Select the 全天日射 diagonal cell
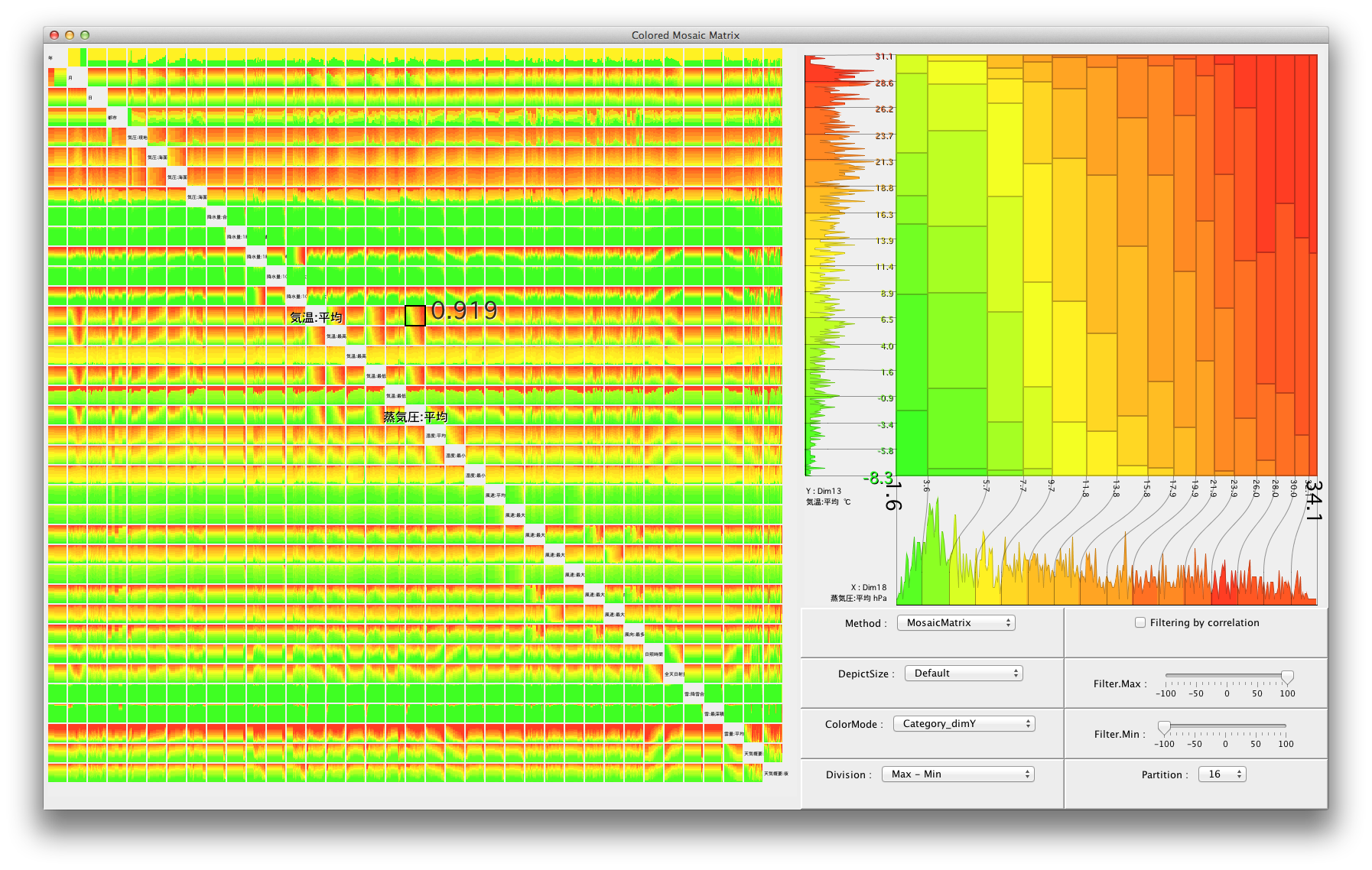1372x870 pixels. click(x=674, y=674)
